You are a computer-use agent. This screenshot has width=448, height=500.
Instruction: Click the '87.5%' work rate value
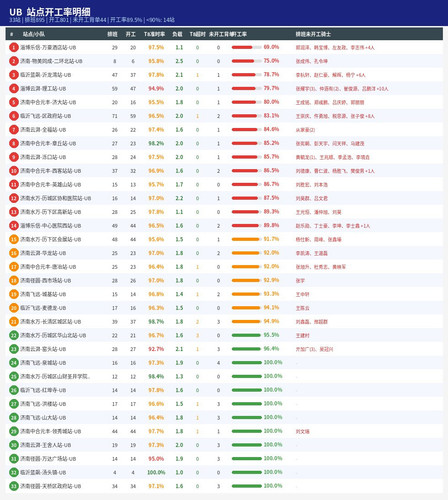[x=271, y=198]
